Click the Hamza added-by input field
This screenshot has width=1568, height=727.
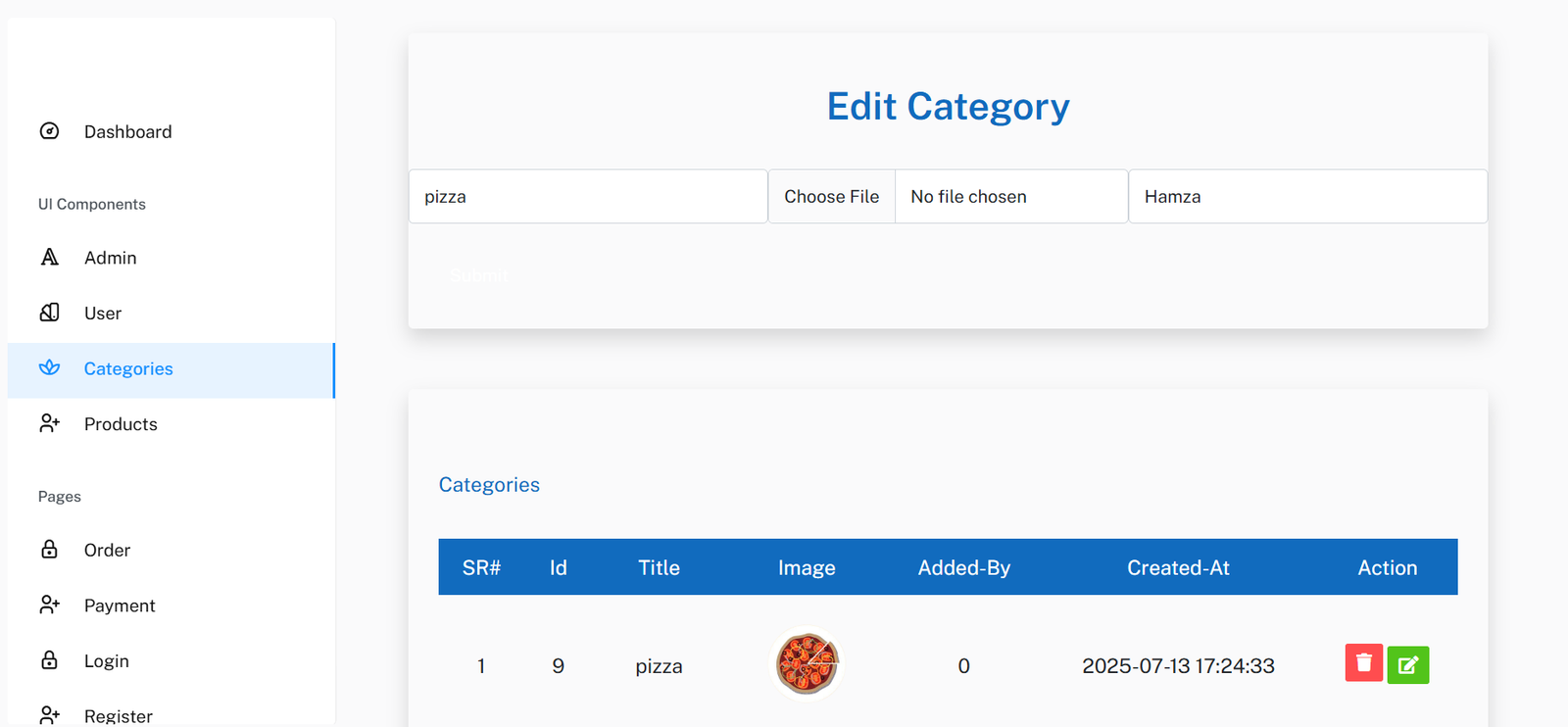1307,197
